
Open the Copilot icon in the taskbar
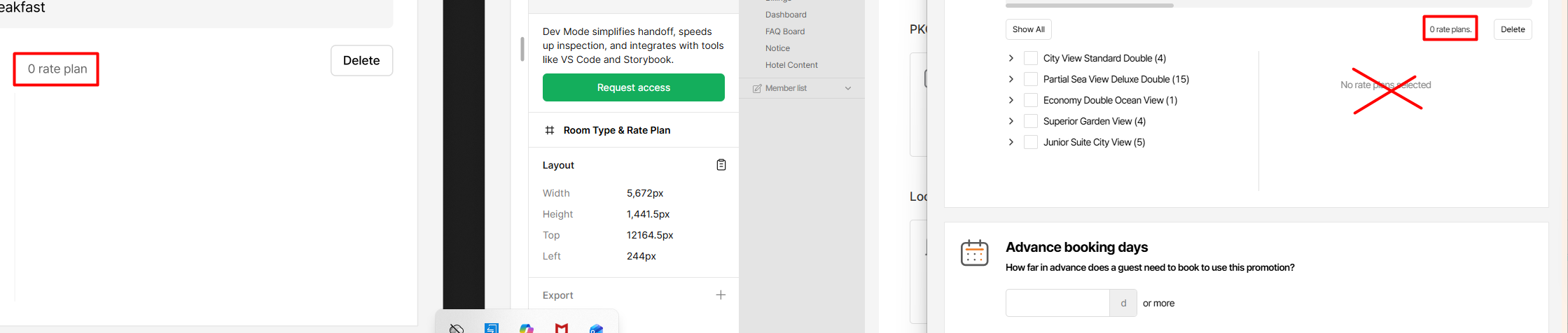click(527, 327)
